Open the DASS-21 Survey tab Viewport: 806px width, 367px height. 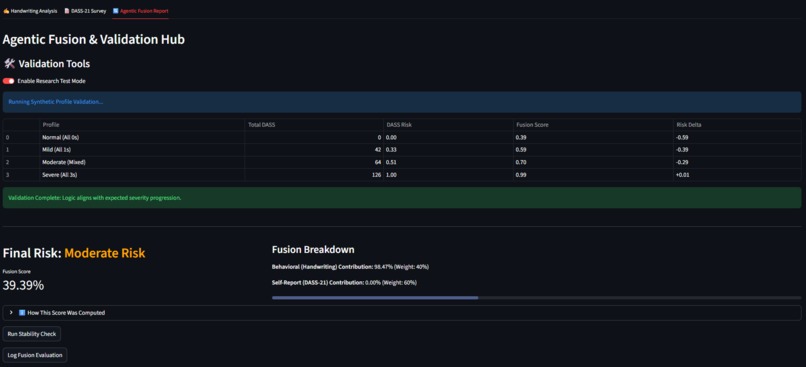coord(85,11)
